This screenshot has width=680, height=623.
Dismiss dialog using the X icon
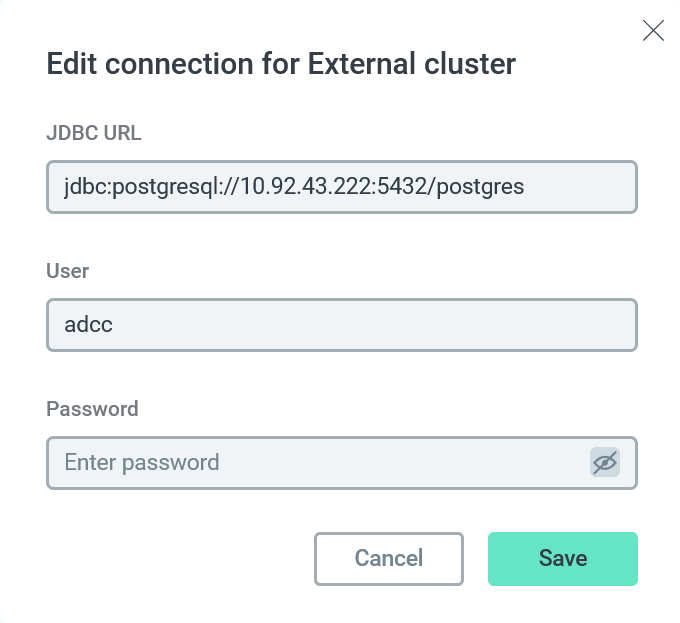coord(653,31)
